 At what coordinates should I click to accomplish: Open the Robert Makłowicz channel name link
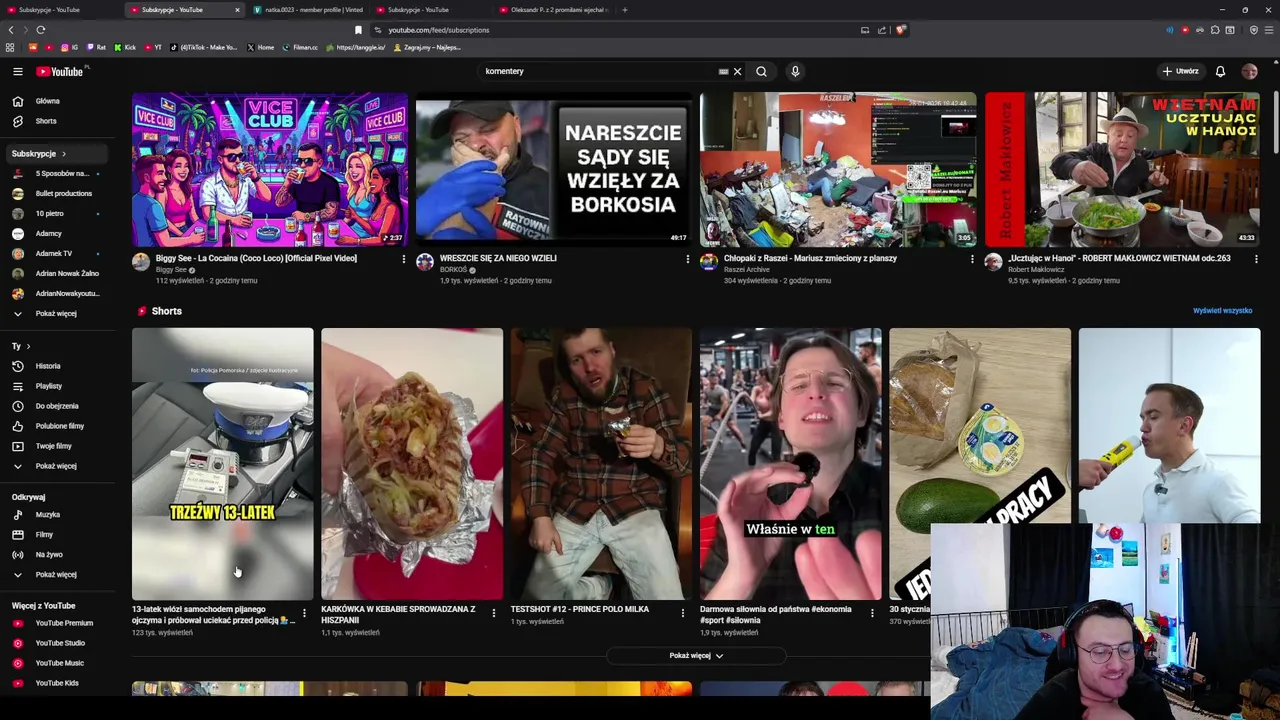pos(1036,270)
